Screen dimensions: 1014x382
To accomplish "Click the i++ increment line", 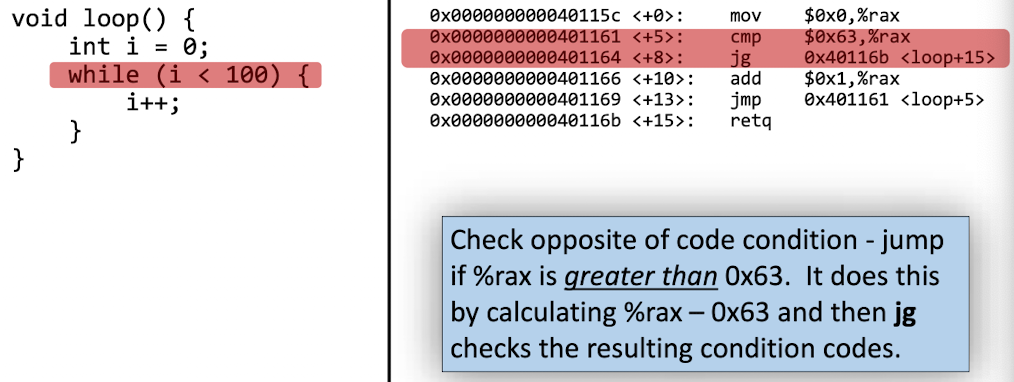I will pyautogui.click(x=153, y=103).
